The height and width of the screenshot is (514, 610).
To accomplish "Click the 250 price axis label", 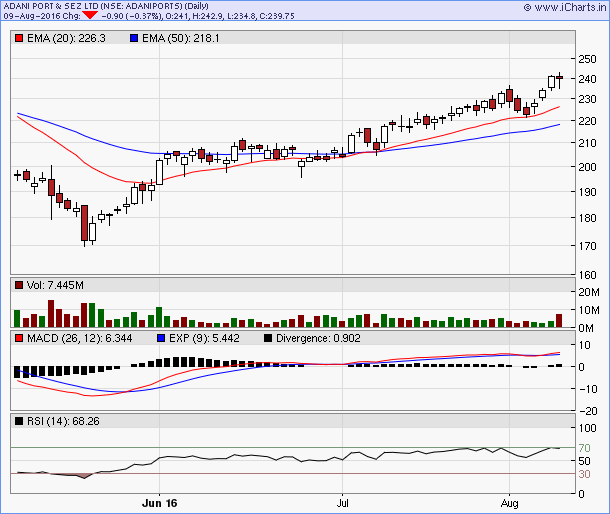I will tap(587, 59).
